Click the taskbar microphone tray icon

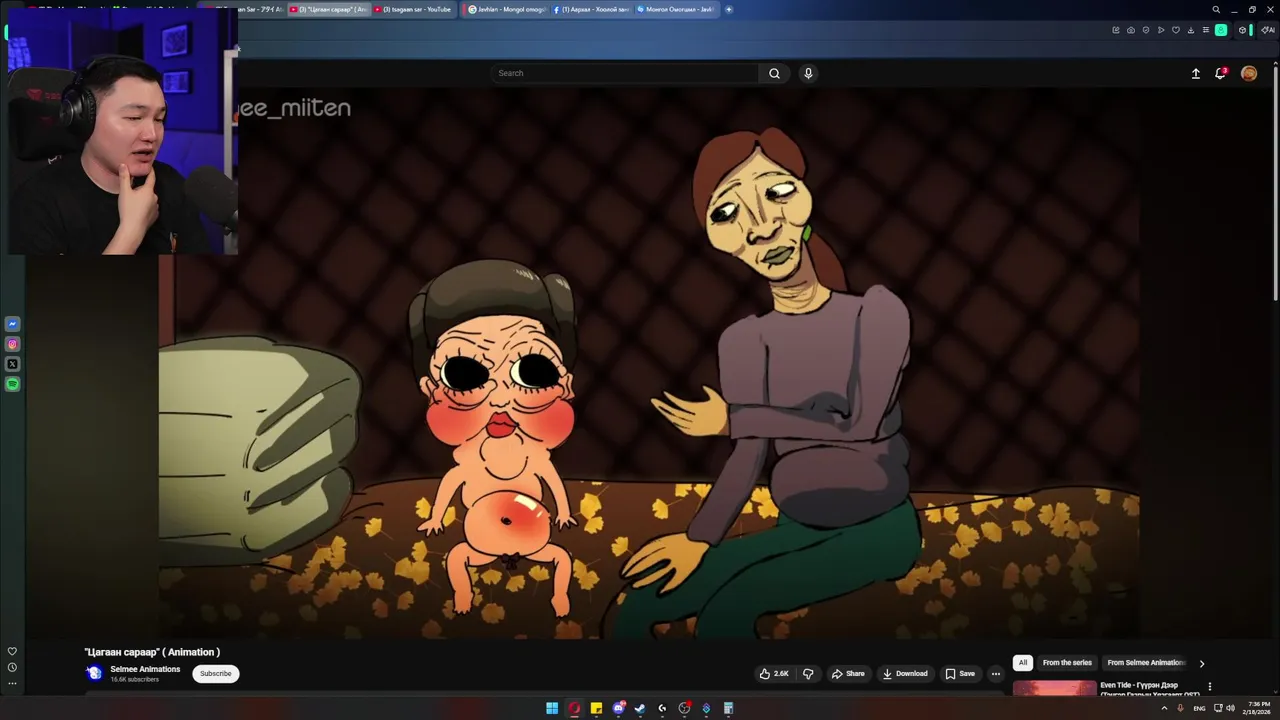pyautogui.click(x=1180, y=708)
